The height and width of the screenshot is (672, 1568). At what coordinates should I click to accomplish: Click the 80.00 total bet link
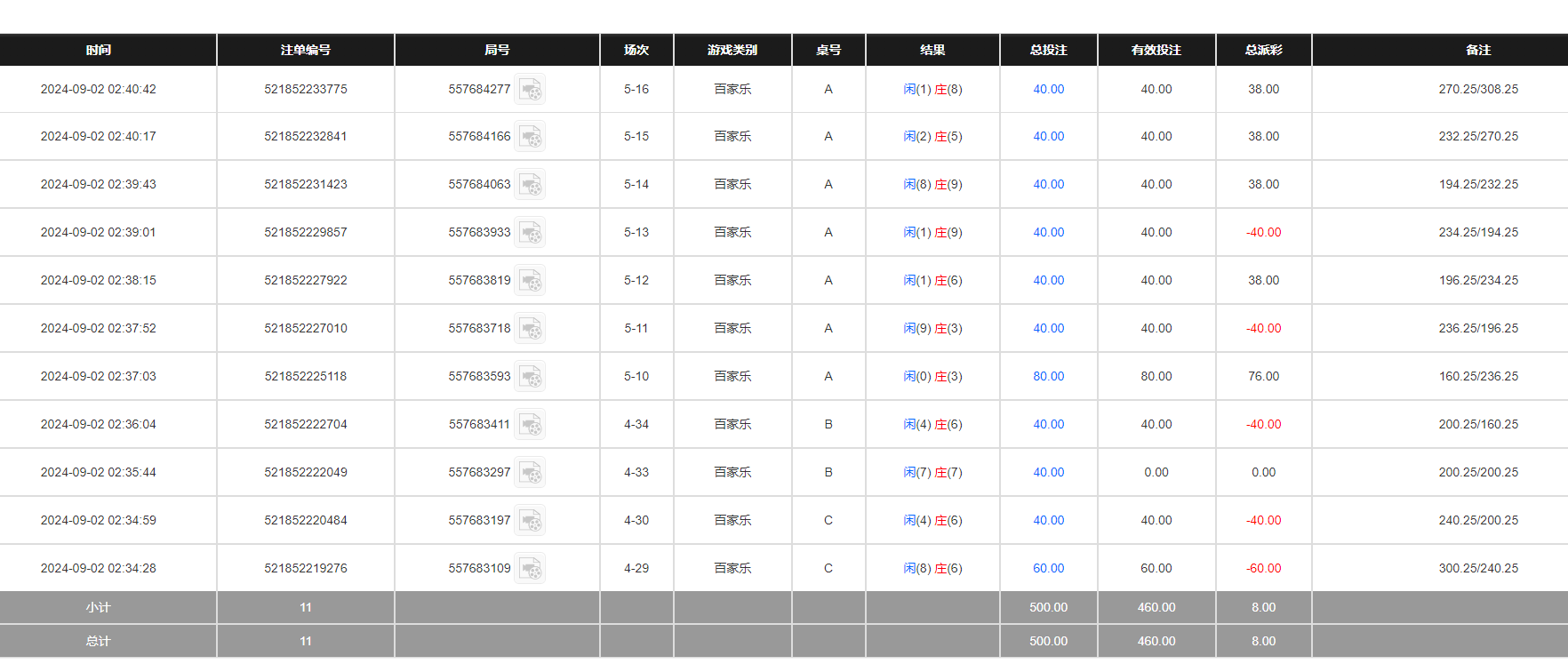tap(1048, 377)
